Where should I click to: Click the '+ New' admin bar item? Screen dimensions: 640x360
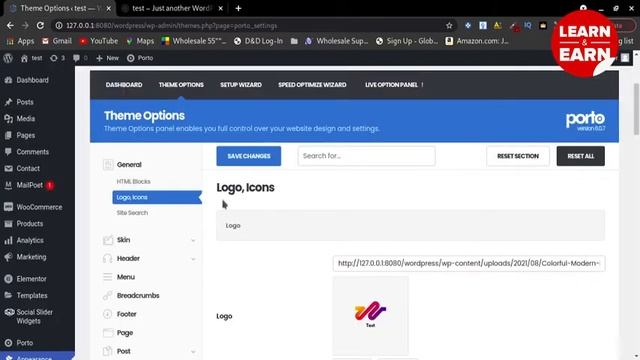[x=107, y=58]
